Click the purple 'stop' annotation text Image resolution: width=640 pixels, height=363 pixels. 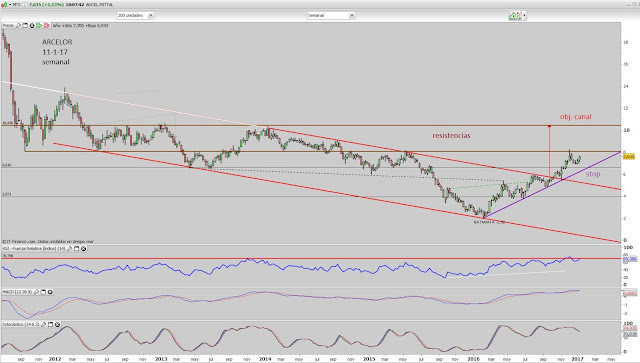pyautogui.click(x=593, y=174)
